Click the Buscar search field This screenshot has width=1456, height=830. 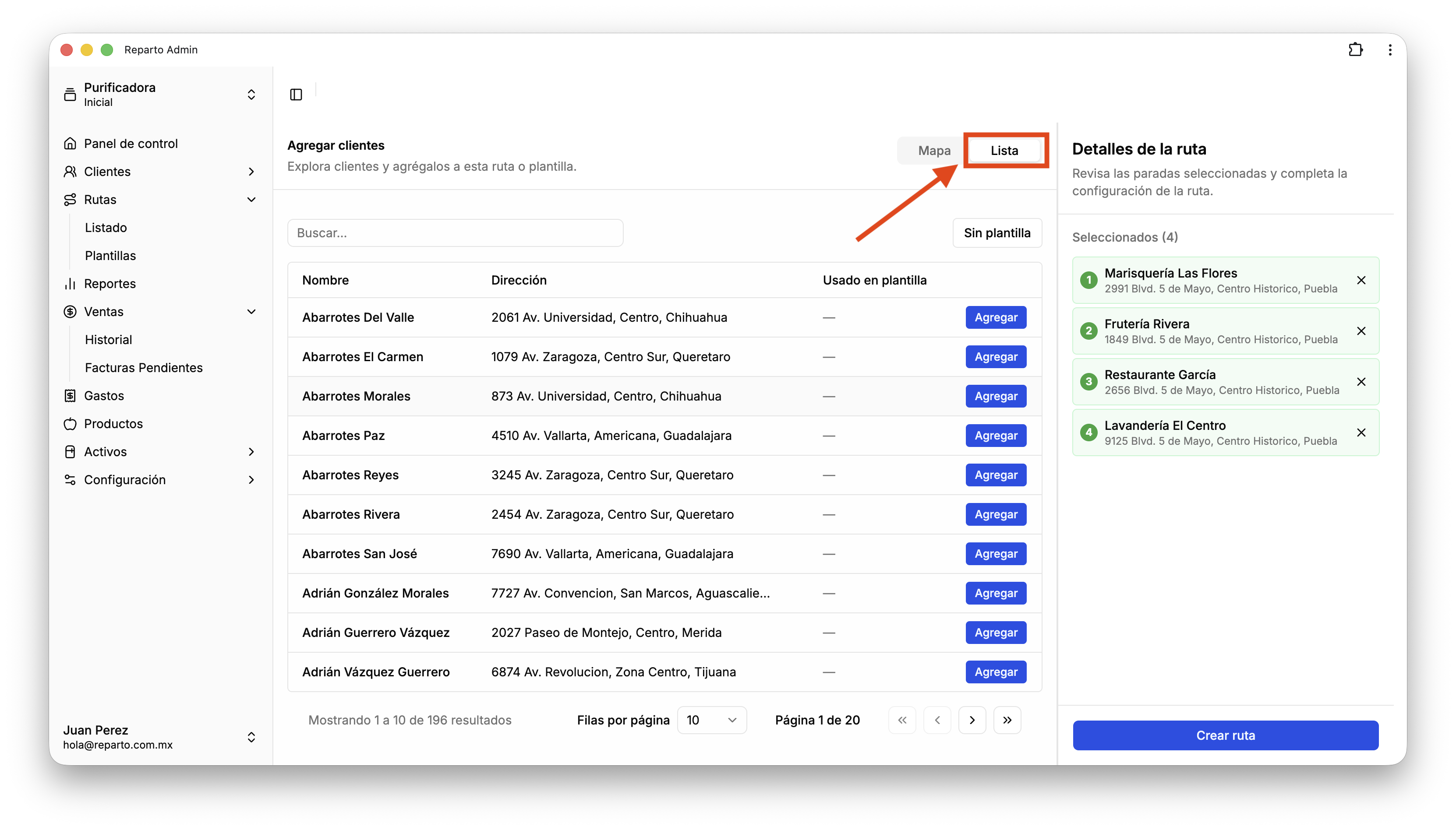(x=455, y=233)
